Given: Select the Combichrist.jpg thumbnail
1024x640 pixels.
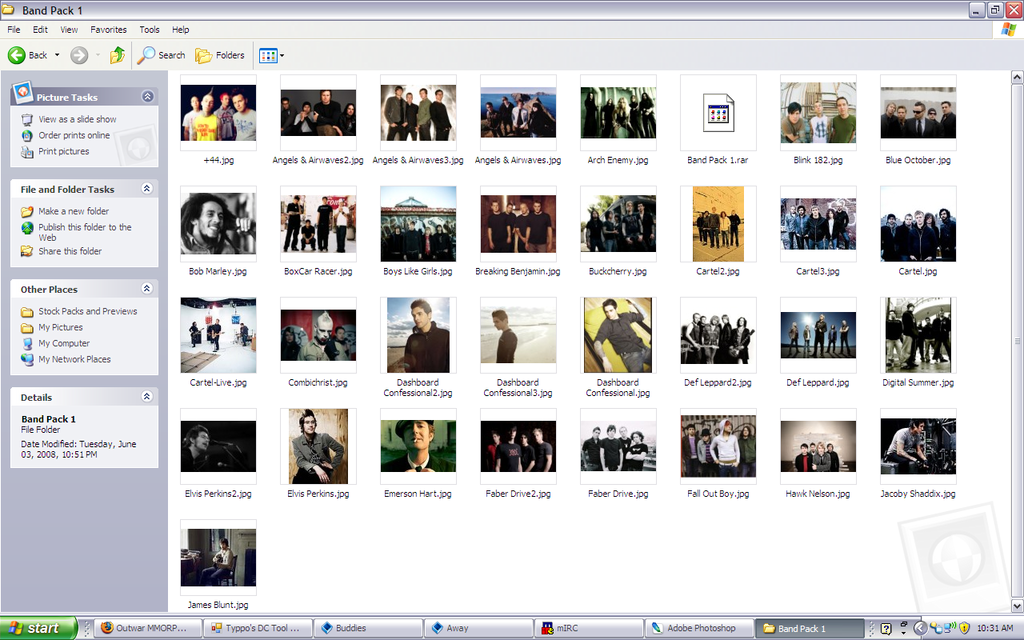Looking at the screenshot, I should [318, 336].
